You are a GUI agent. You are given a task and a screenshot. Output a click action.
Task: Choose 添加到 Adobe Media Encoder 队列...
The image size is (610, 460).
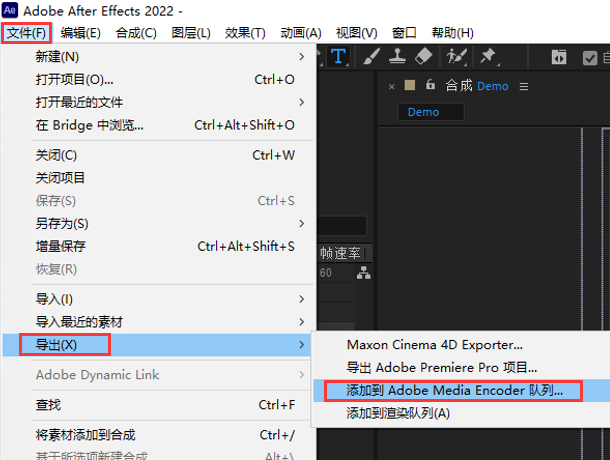coord(461,390)
